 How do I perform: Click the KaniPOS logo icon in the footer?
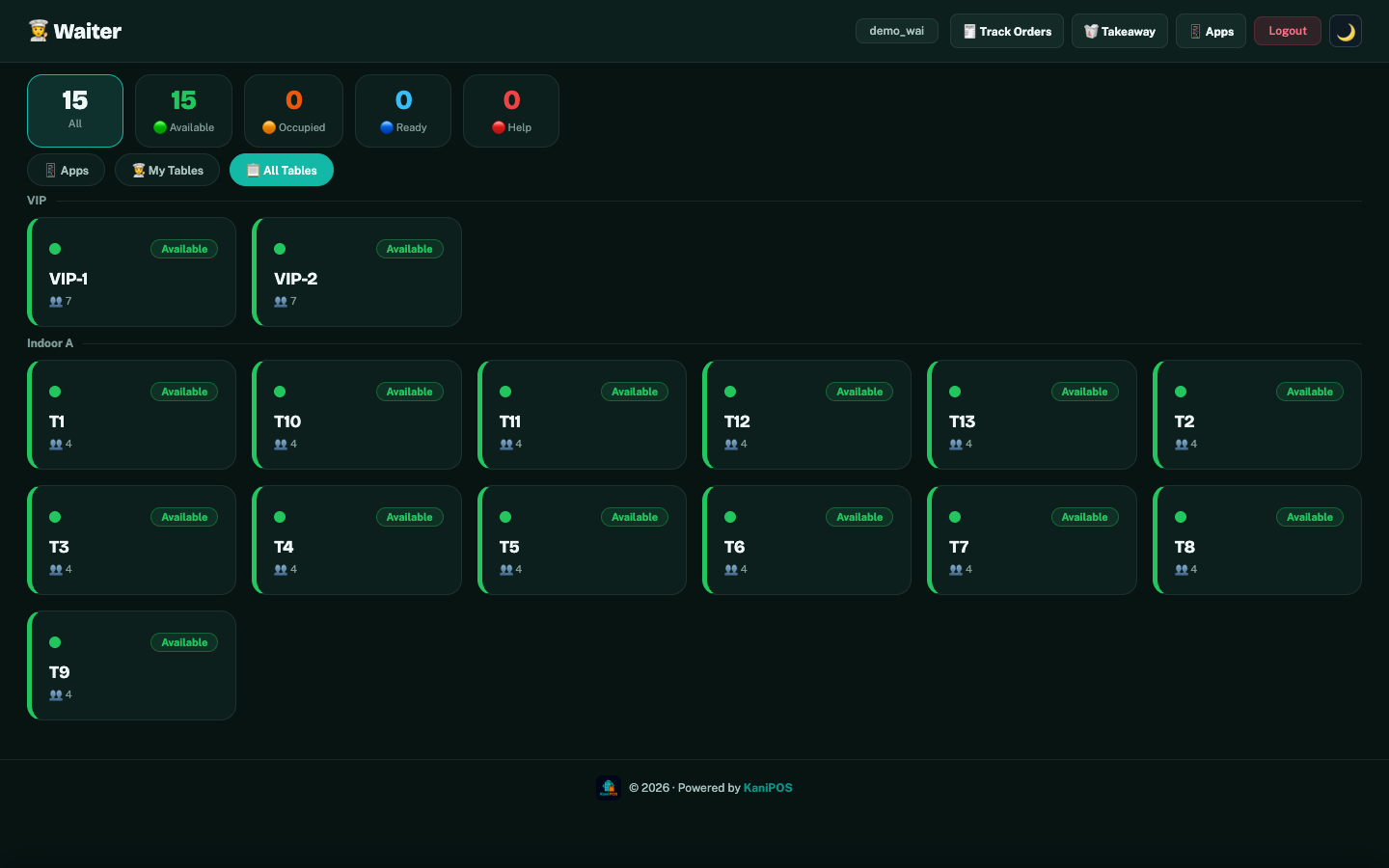click(x=608, y=788)
